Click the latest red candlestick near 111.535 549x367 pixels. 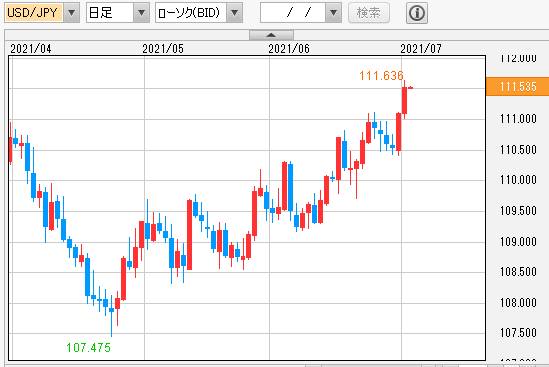coord(410,88)
